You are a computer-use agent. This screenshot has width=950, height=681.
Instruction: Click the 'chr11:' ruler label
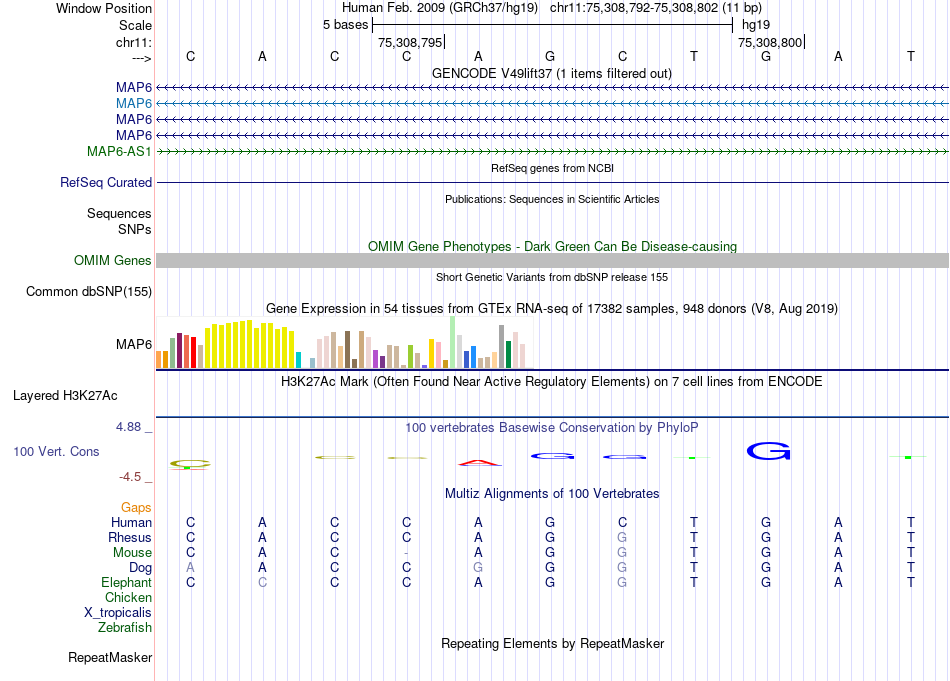134,42
